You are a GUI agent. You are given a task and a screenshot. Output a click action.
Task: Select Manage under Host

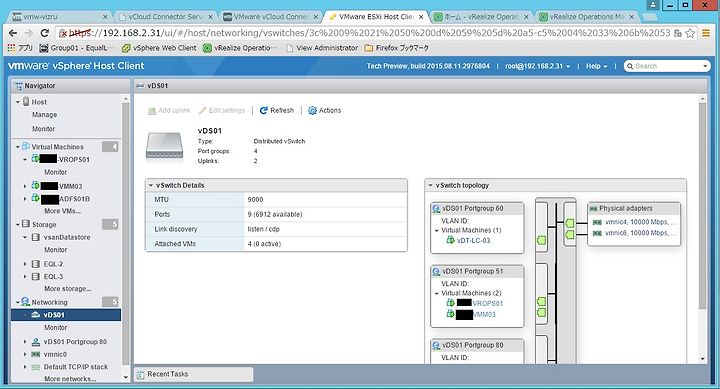click(x=45, y=115)
